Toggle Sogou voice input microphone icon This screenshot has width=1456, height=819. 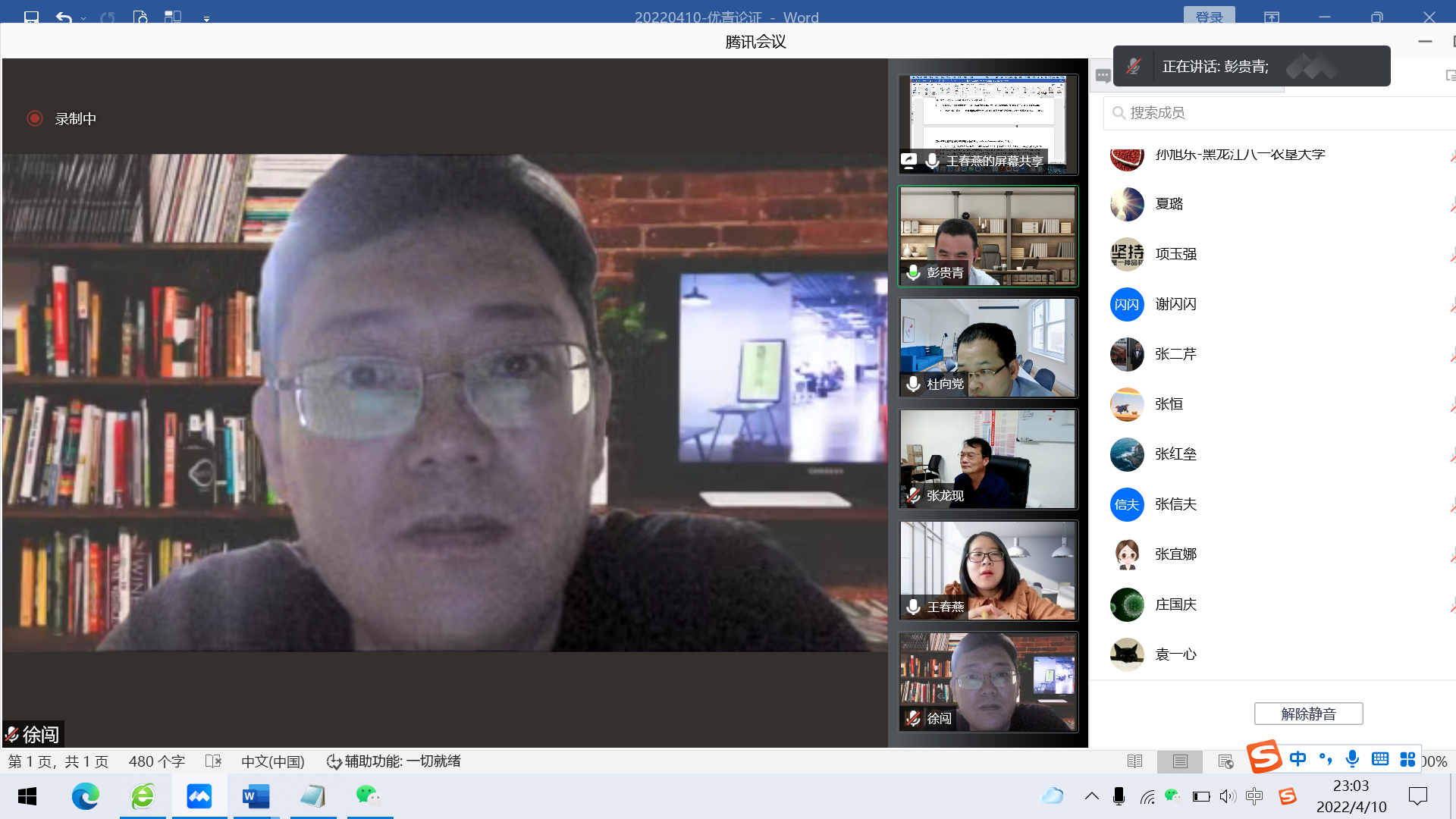(x=1352, y=759)
